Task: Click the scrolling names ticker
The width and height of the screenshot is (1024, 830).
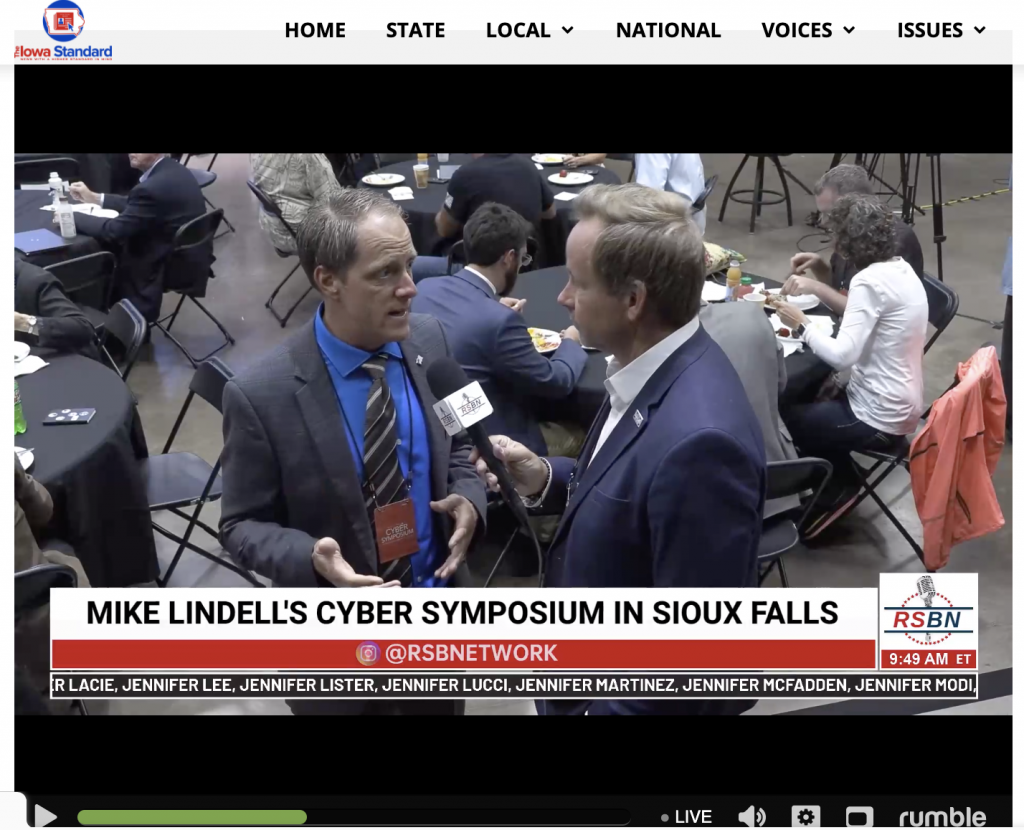Action: tap(514, 685)
